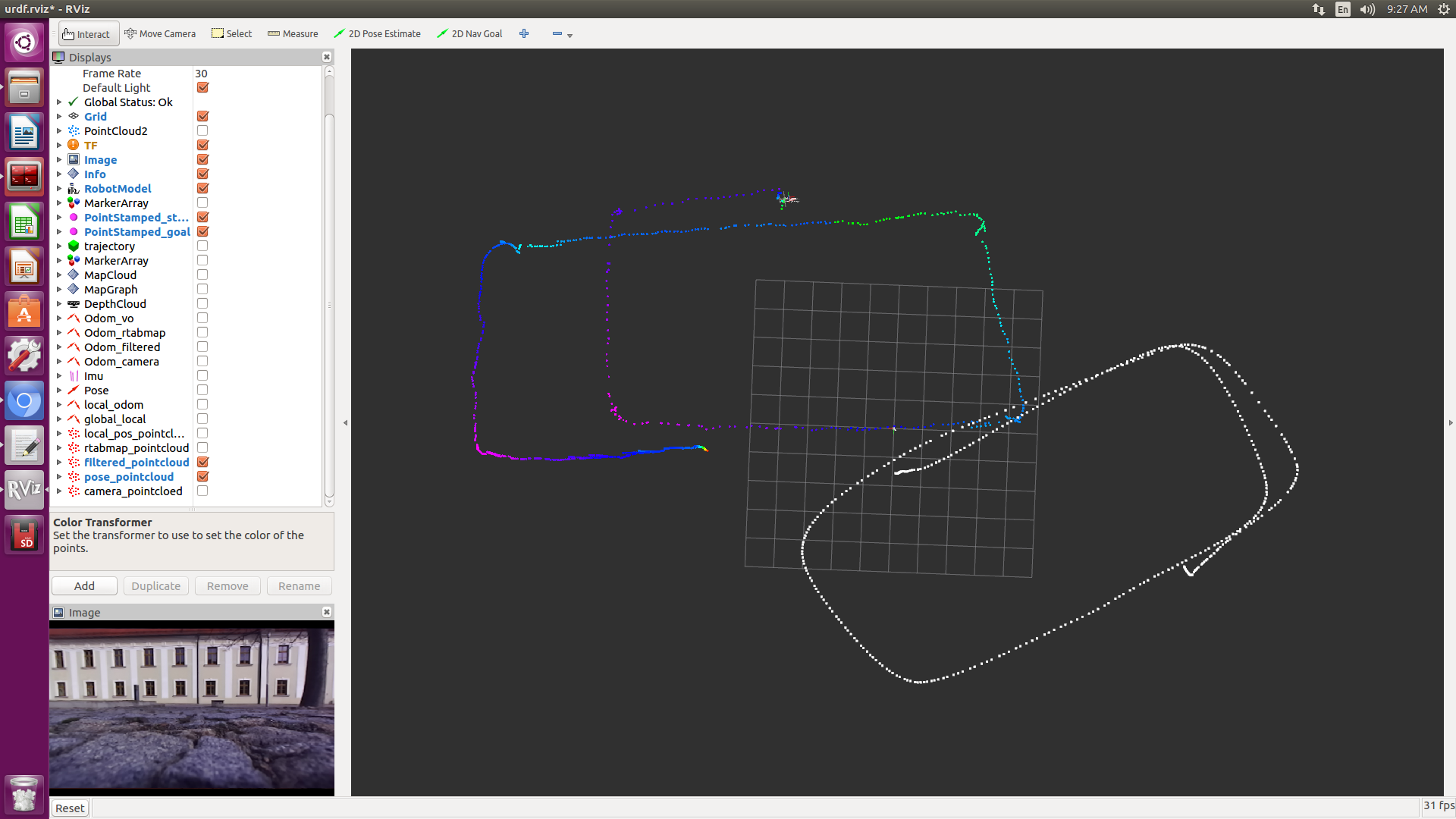Disable the pose_pointcloud checkbox
Image resolution: width=1456 pixels, height=819 pixels.
coord(202,477)
